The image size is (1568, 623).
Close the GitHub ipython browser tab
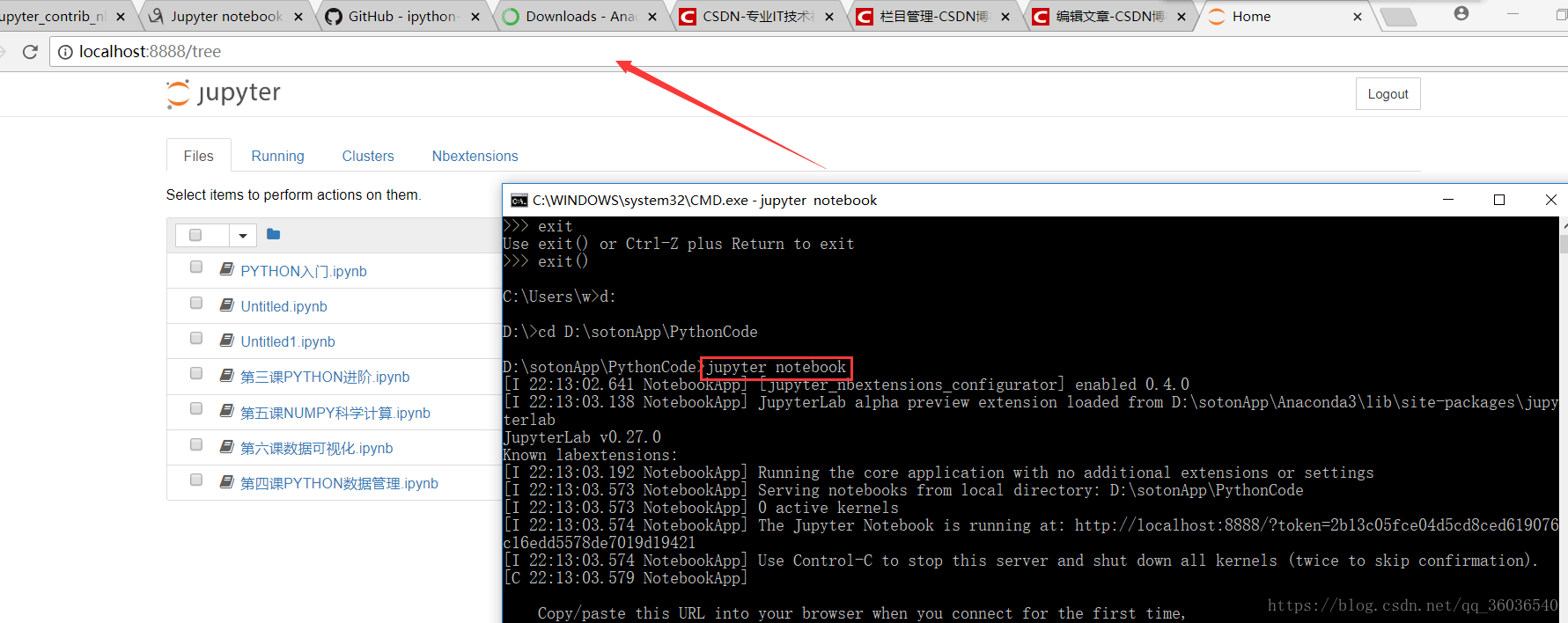[x=475, y=17]
